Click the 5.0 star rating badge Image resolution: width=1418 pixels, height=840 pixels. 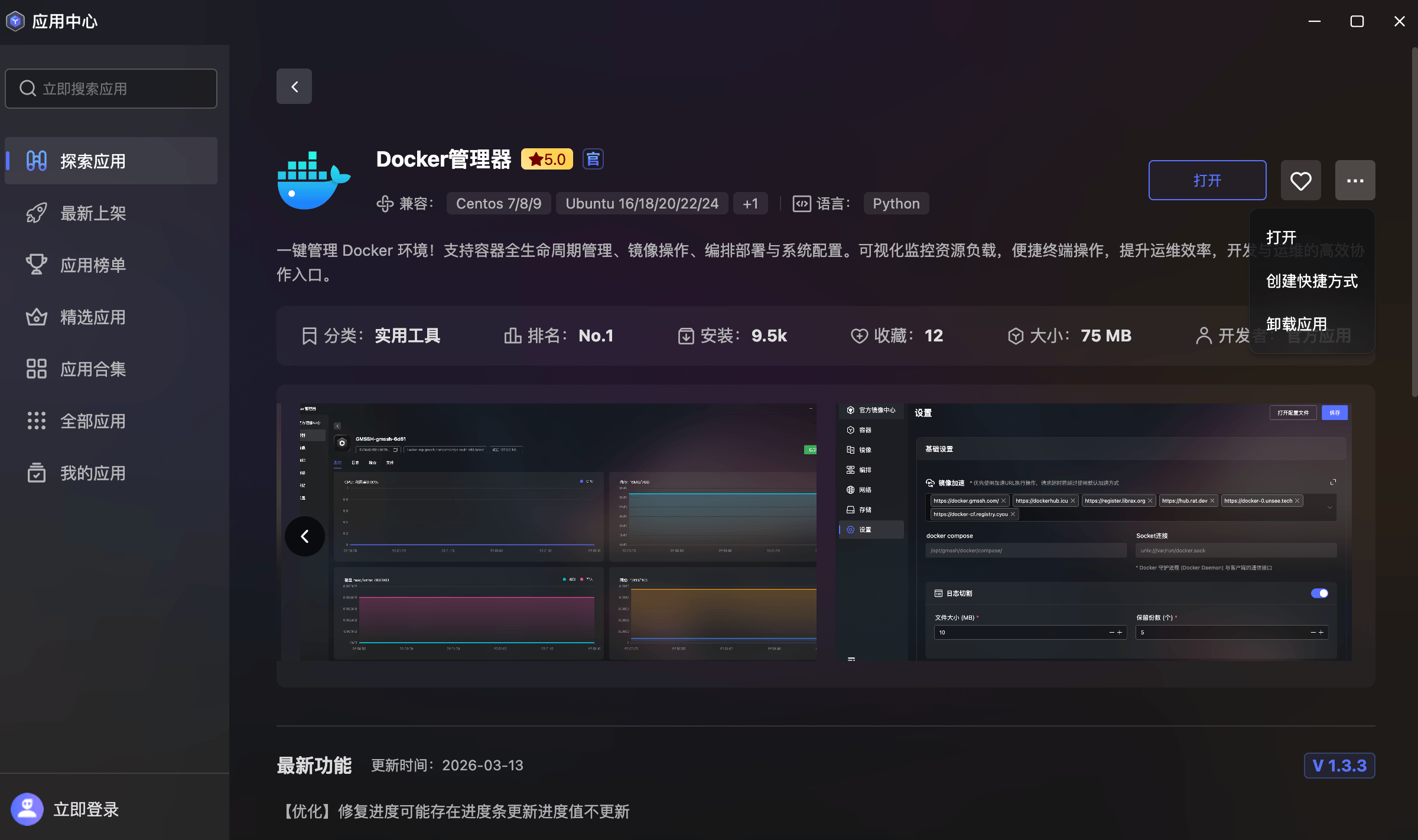[547, 159]
